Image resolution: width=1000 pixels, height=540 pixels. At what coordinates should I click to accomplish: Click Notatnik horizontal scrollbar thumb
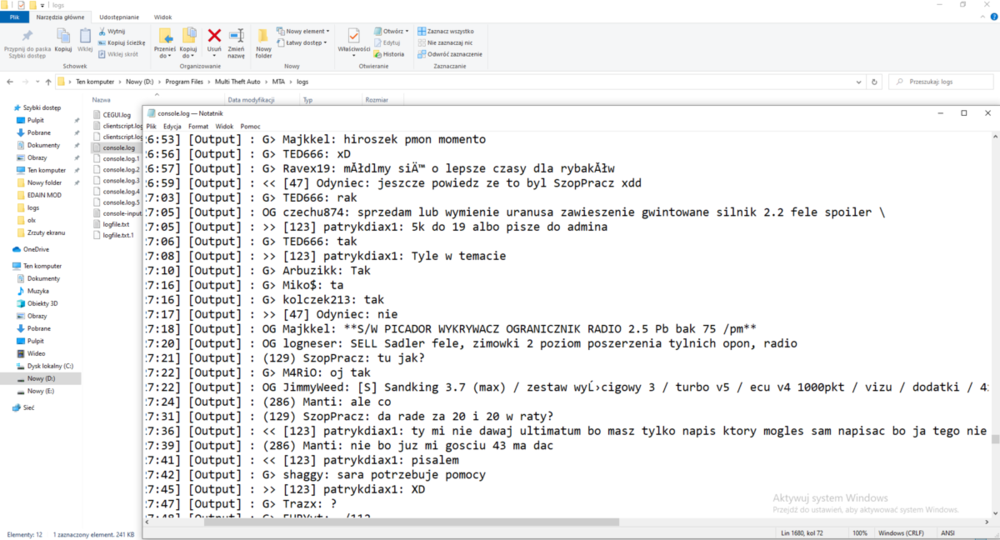tap(411, 522)
